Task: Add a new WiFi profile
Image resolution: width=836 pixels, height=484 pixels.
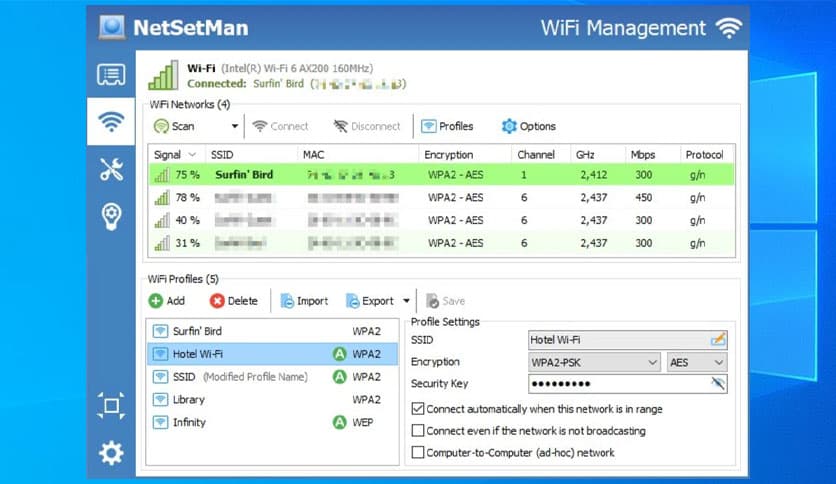Action: pyautogui.click(x=166, y=301)
